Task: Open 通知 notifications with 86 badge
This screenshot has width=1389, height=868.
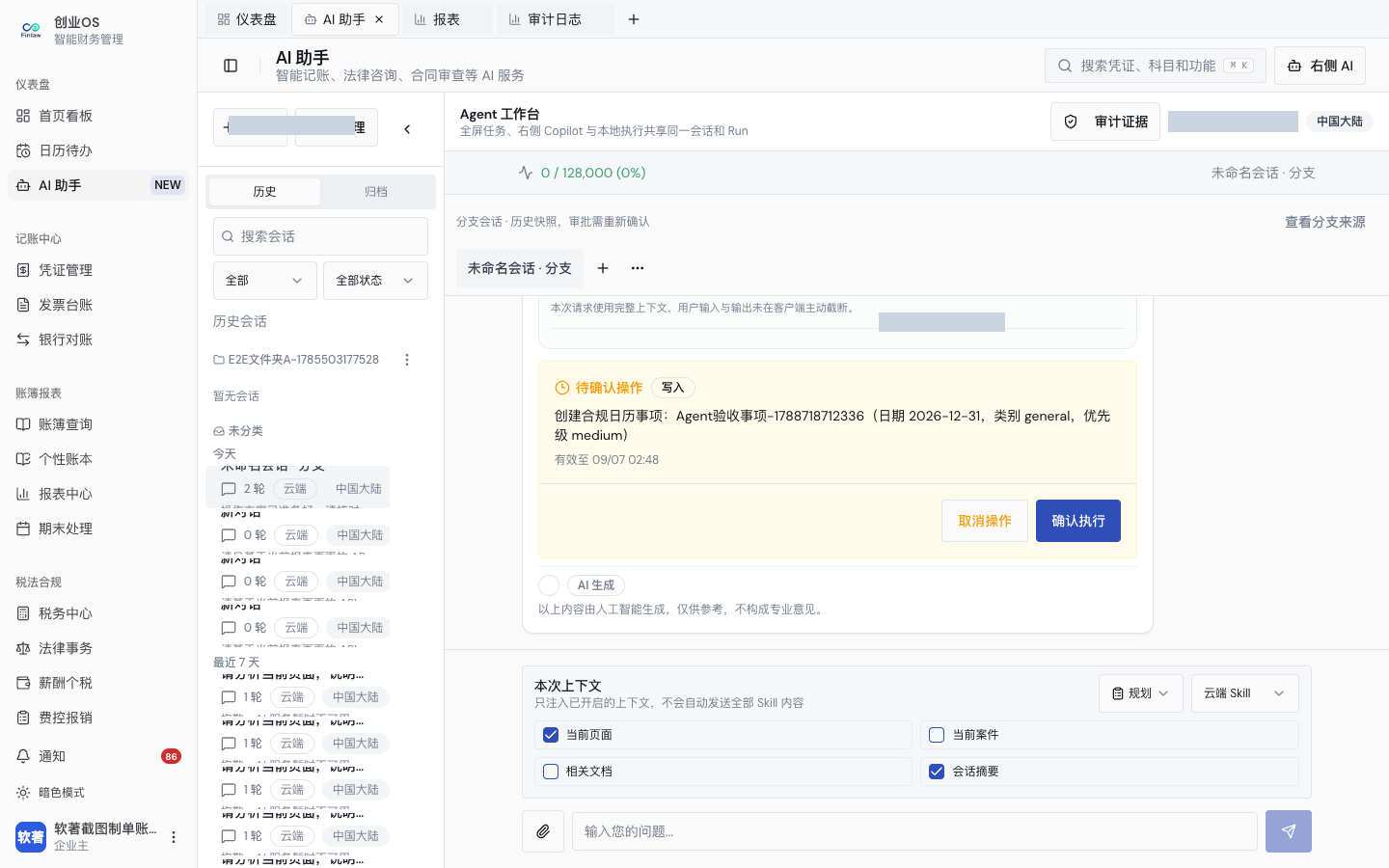Action: point(97,756)
